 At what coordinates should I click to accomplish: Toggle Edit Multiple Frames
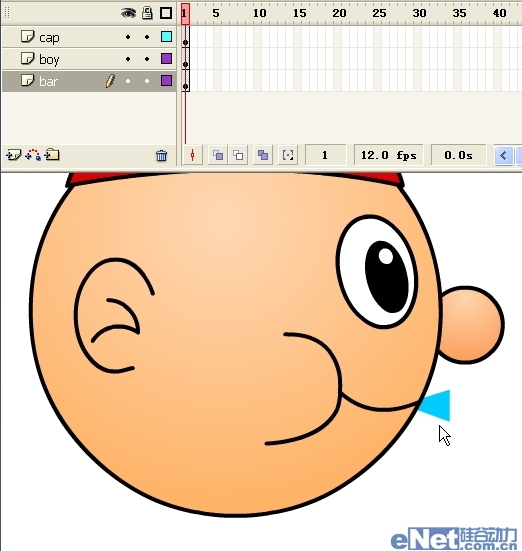click(x=263, y=155)
